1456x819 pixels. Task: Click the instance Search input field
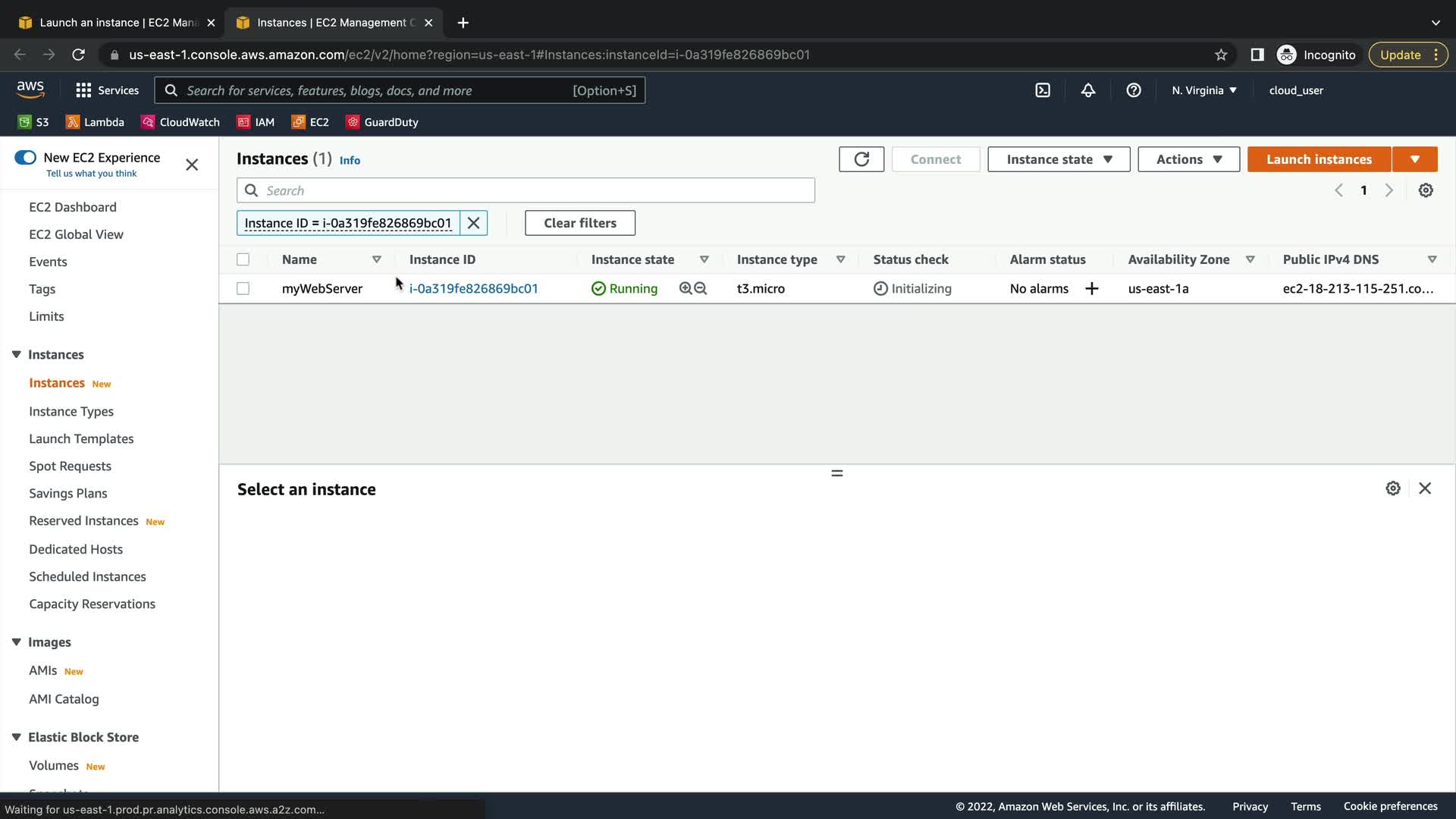pos(526,190)
